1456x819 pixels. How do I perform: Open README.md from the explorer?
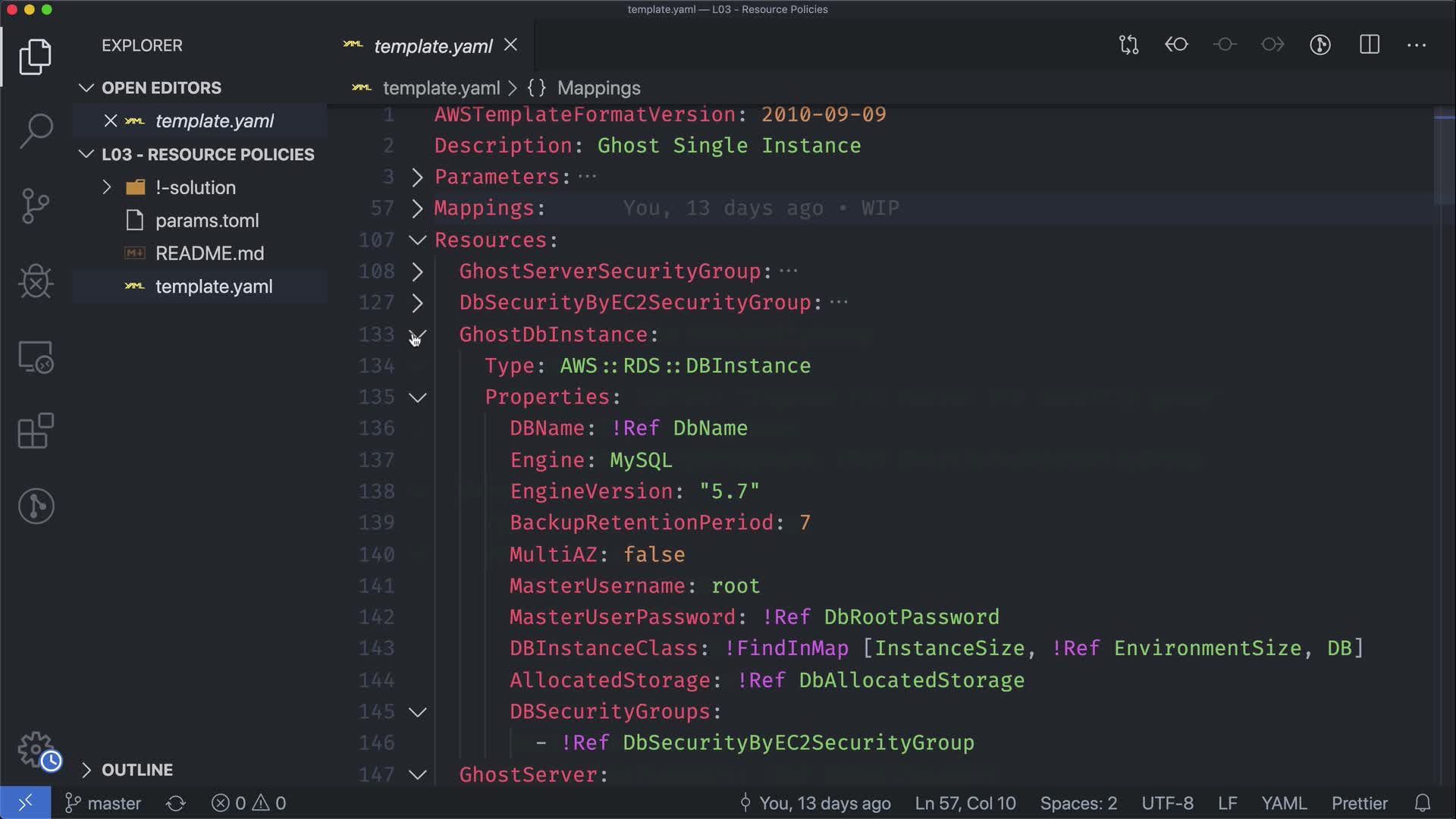(209, 253)
